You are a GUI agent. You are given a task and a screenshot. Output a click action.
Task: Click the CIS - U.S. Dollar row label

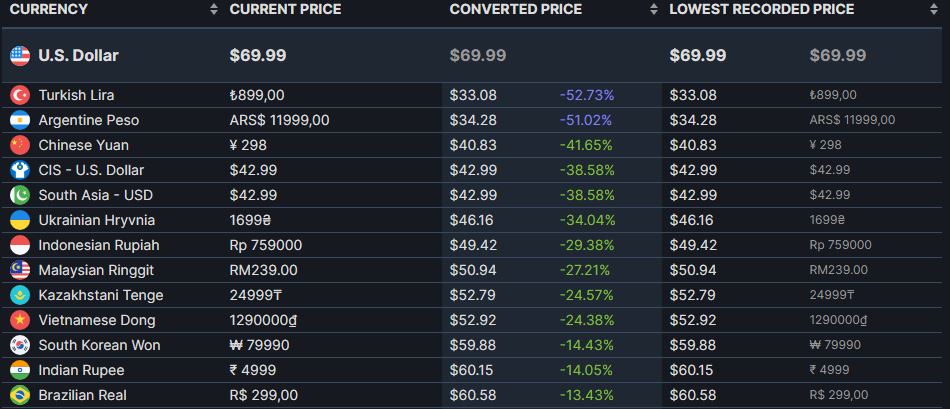pyautogui.click(x=91, y=170)
